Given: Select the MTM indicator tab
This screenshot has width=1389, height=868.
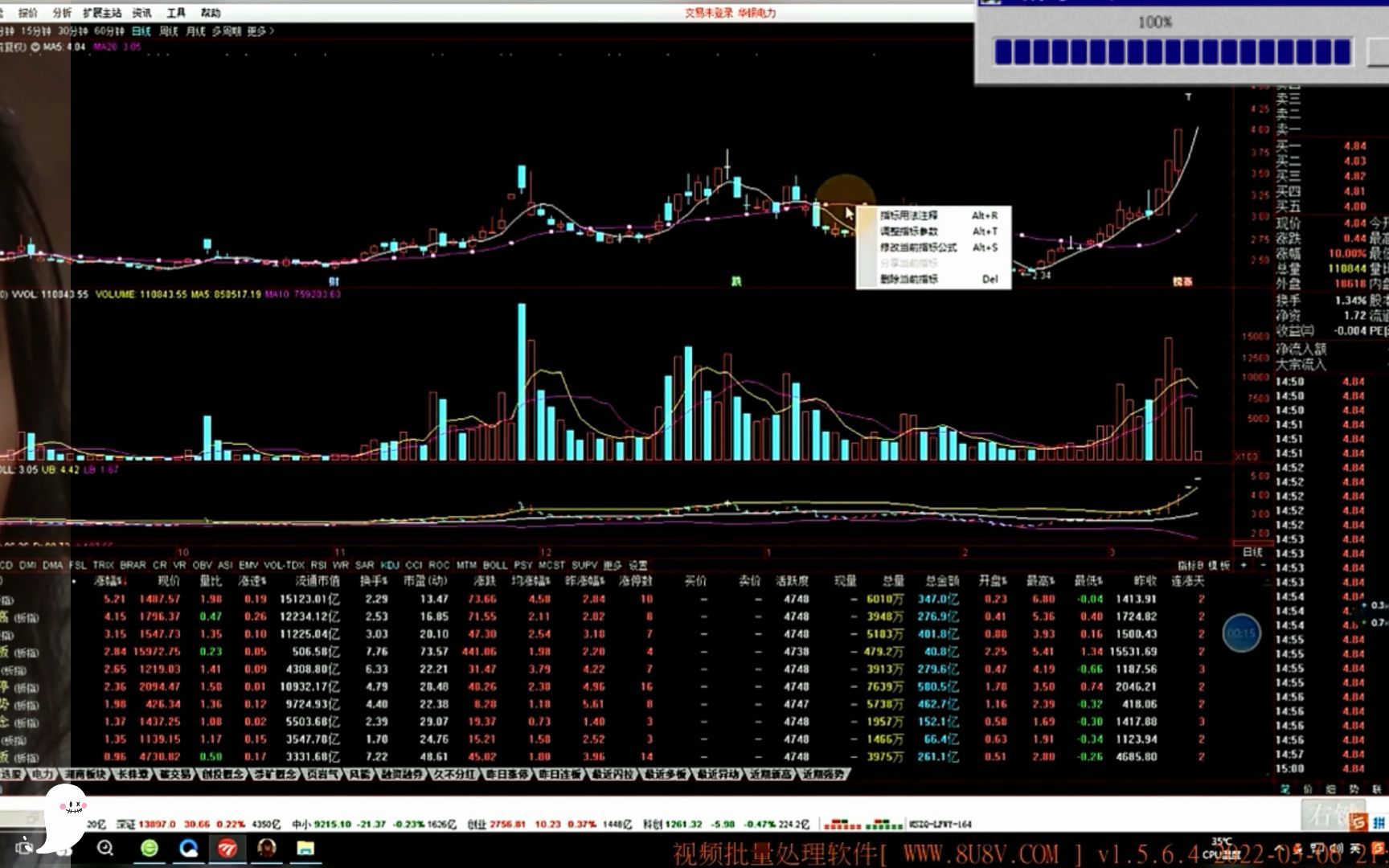Looking at the screenshot, I should coord(467,565).
